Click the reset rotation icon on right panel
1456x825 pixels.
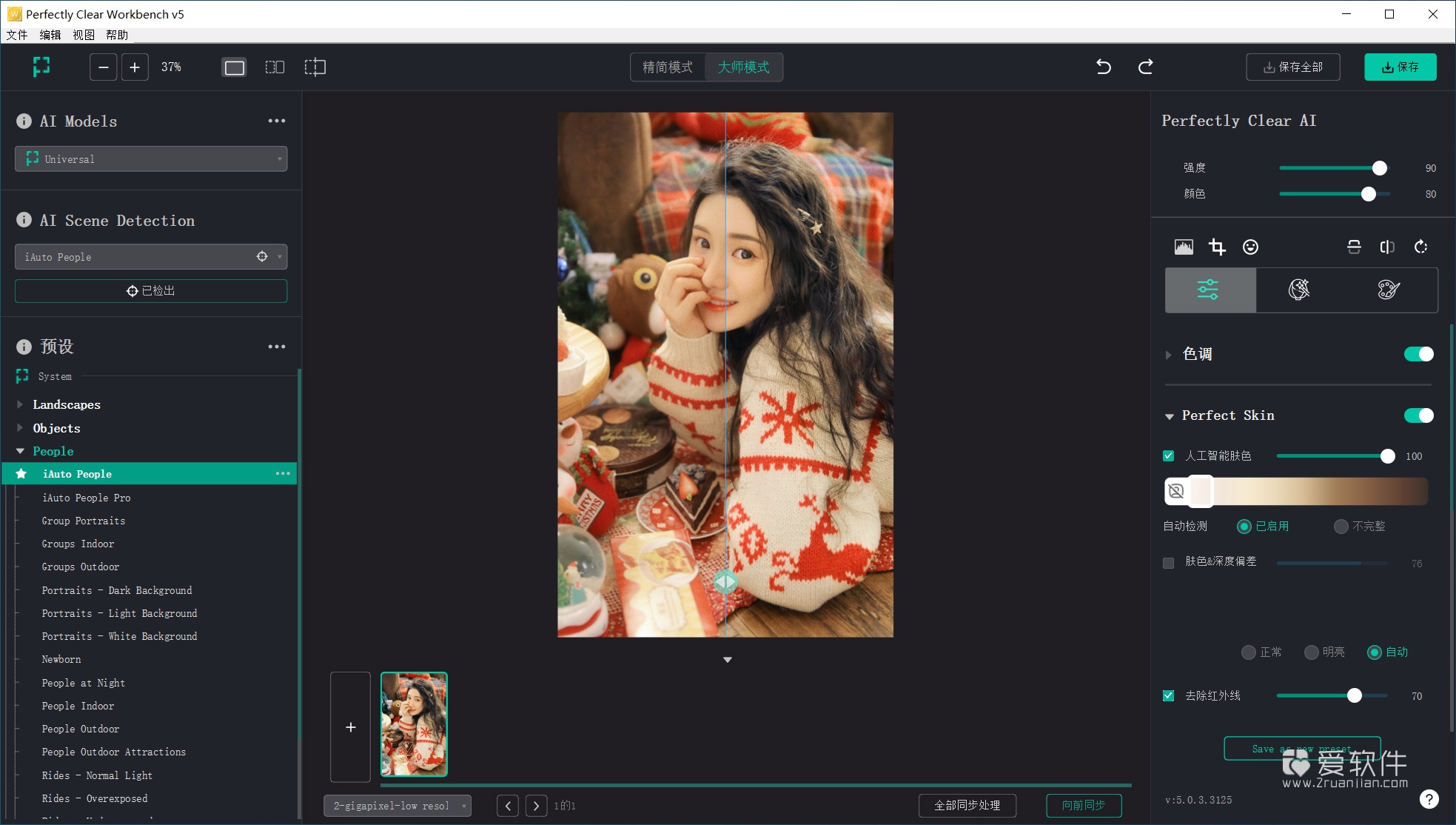click(x=1420, y=247)
